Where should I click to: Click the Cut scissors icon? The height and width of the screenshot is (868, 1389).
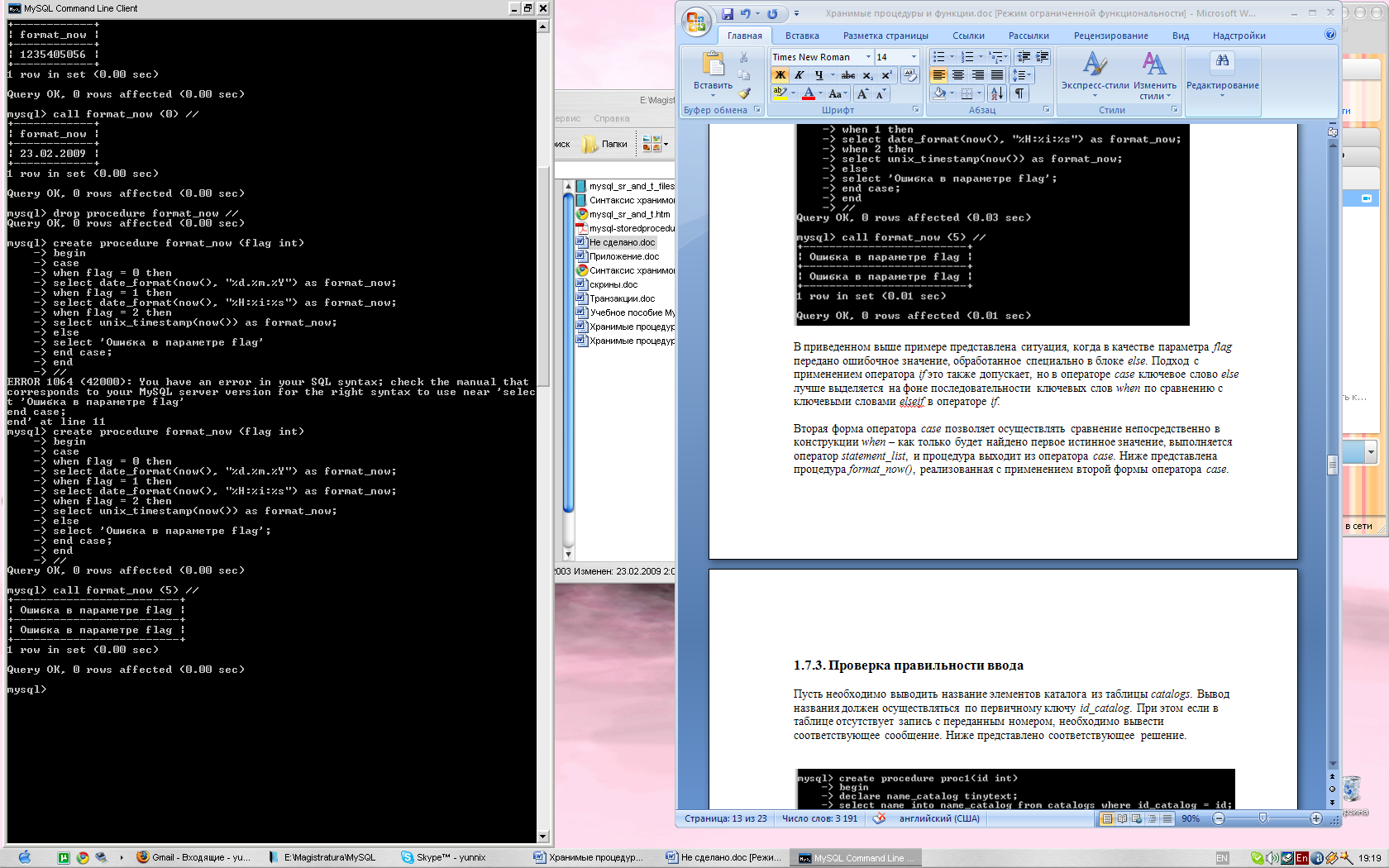(744, 57)
